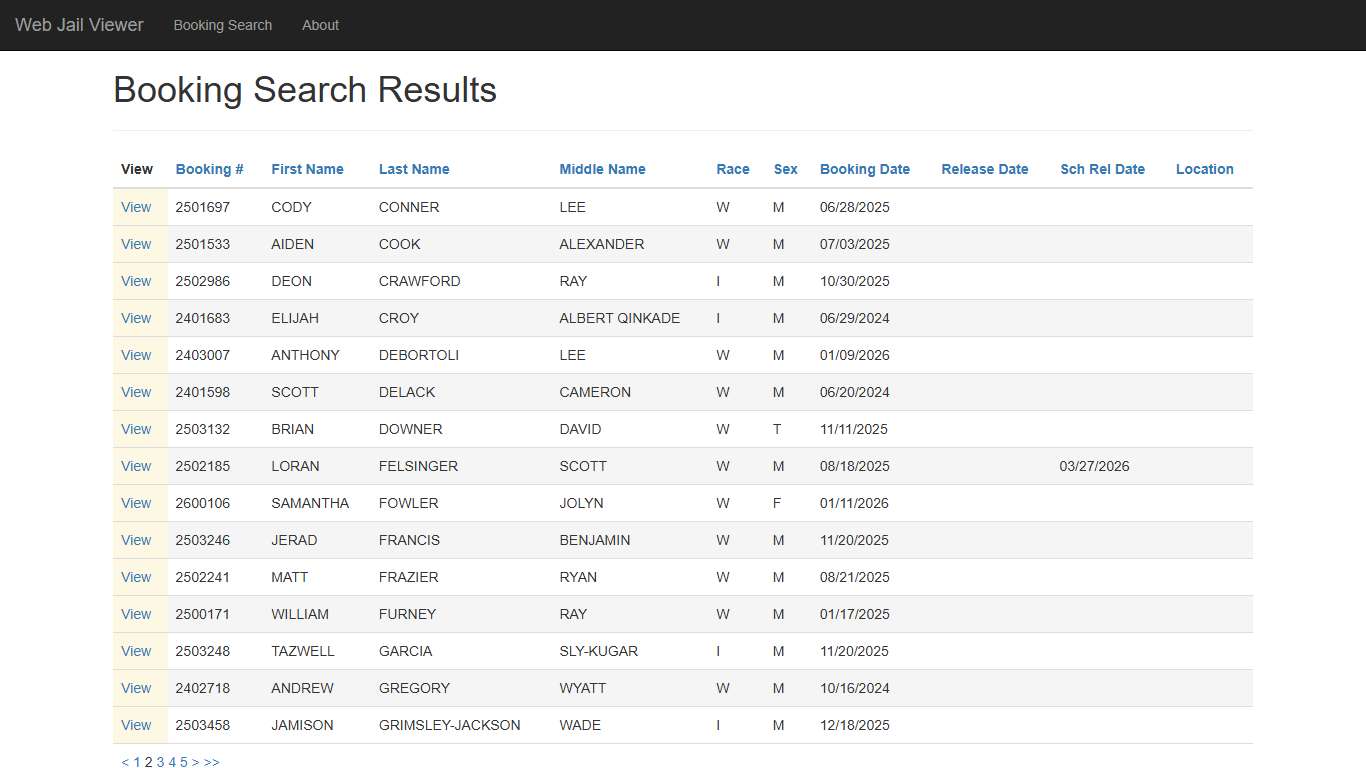The width and height of the screenshot is (1366, 768).
Task: View details for booking 2501533
Action: pyautogui.click(x=136, y=244)
